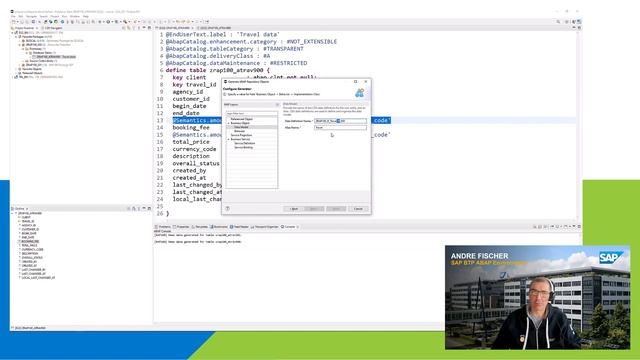Click the Cancel button in the generator dialog
The height and width of the screenshot is (360, 640).
[x=358, y=209]
